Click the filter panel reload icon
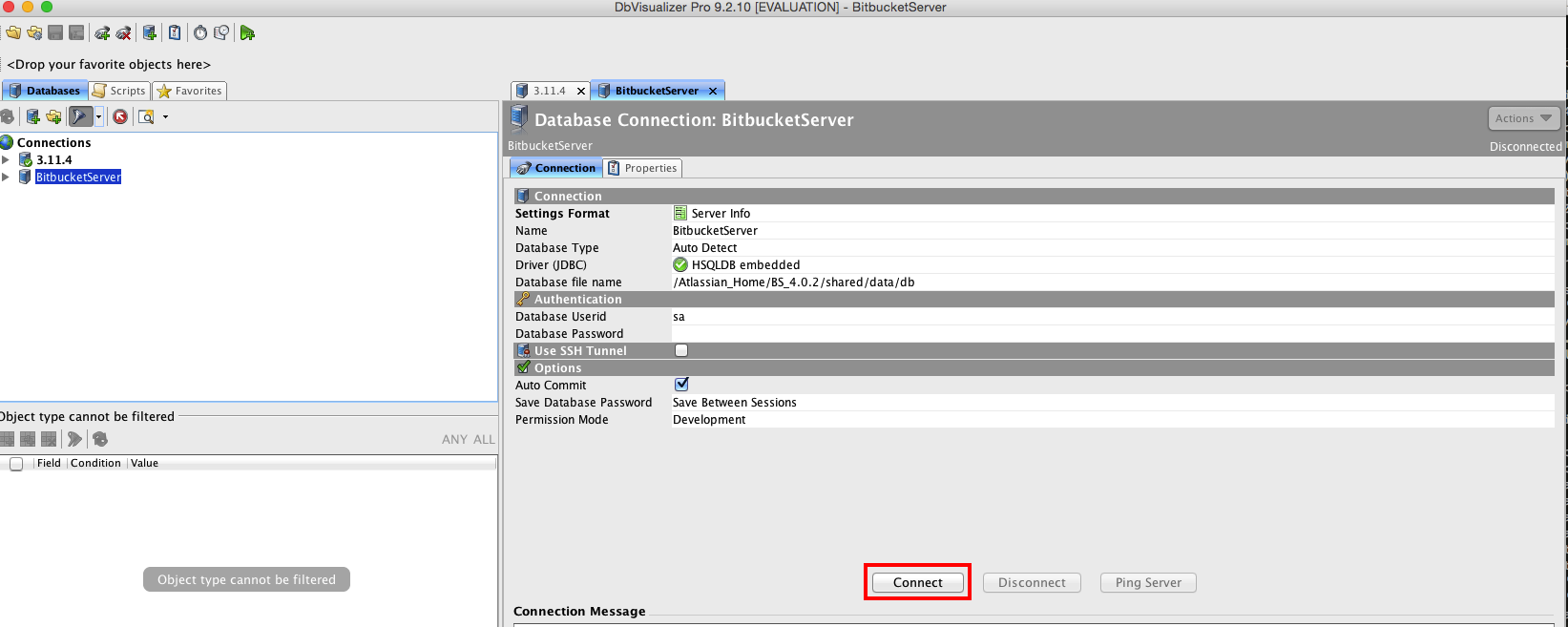The image size is (1568, 627). pyautogui.click(x=100, y=439)
